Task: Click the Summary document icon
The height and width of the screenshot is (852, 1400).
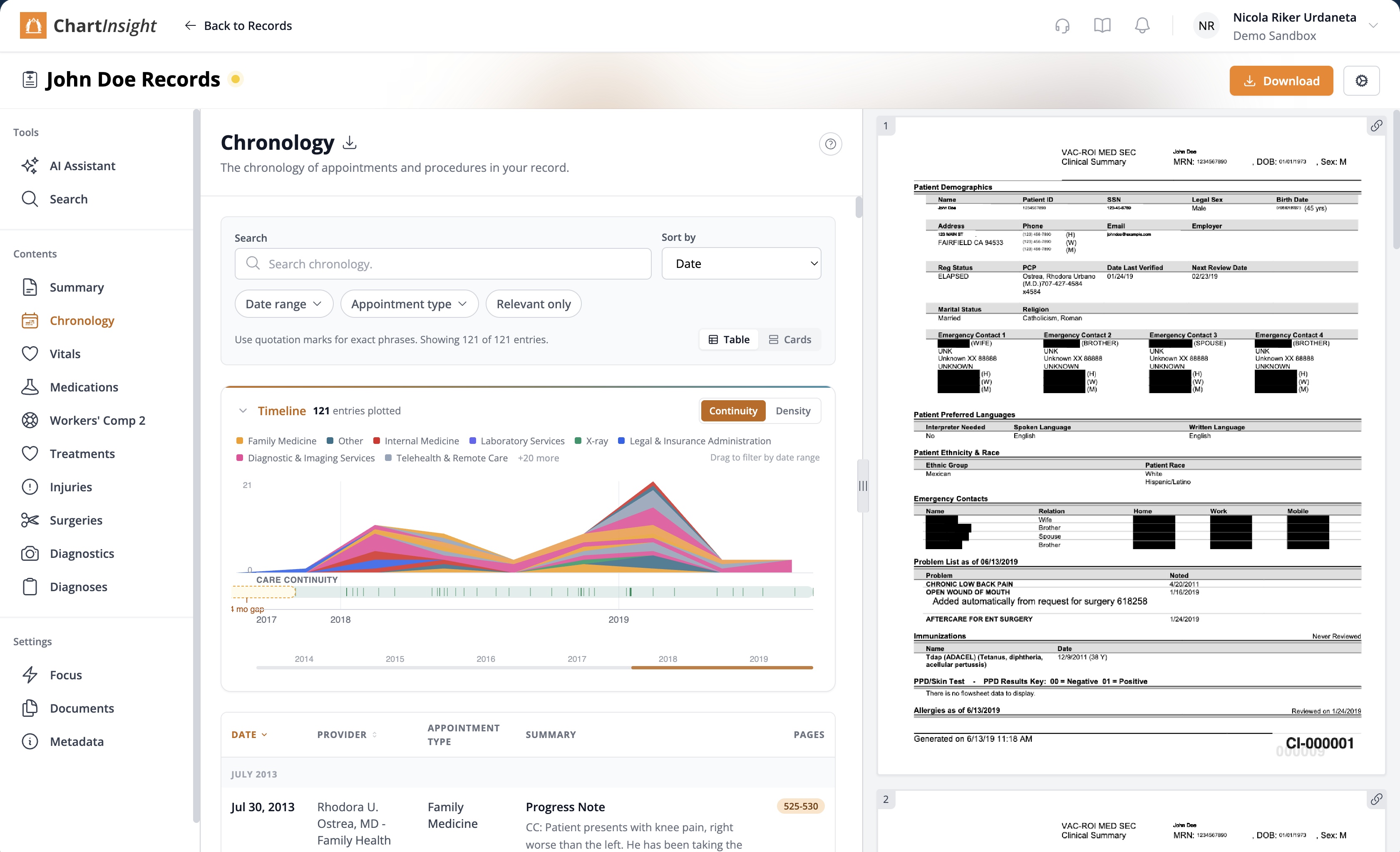Action: click(x=30, y=287)
